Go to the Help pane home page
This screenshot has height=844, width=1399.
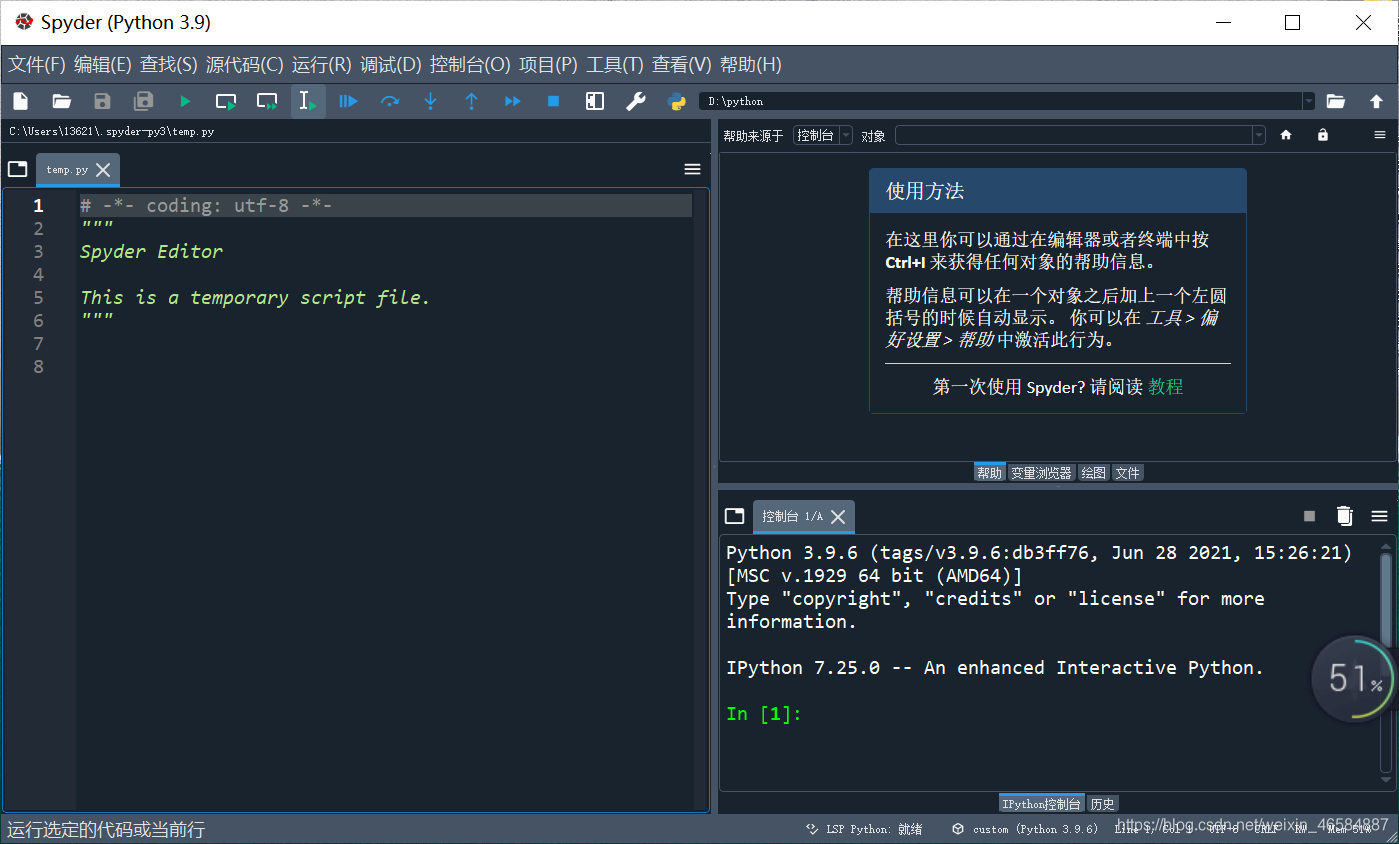tap(1286, 135)
